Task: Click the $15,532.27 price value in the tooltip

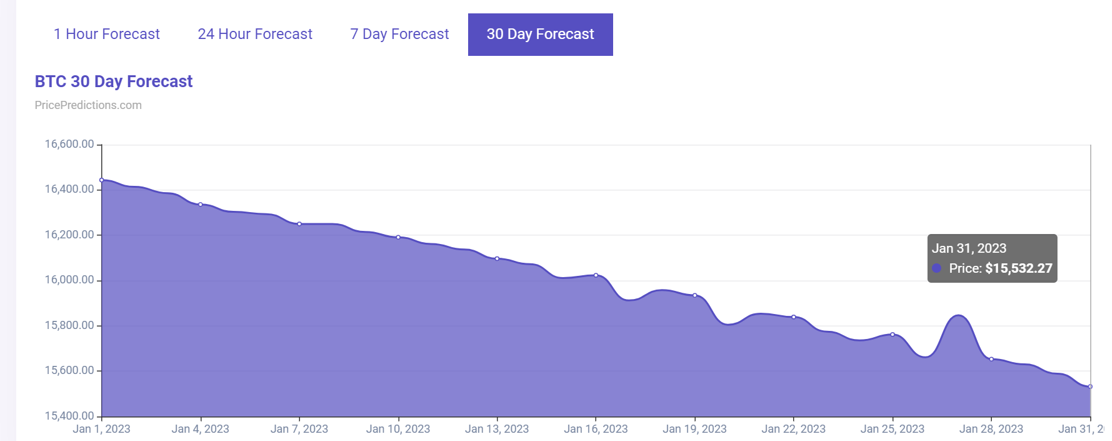Action: pos(1019,268)
